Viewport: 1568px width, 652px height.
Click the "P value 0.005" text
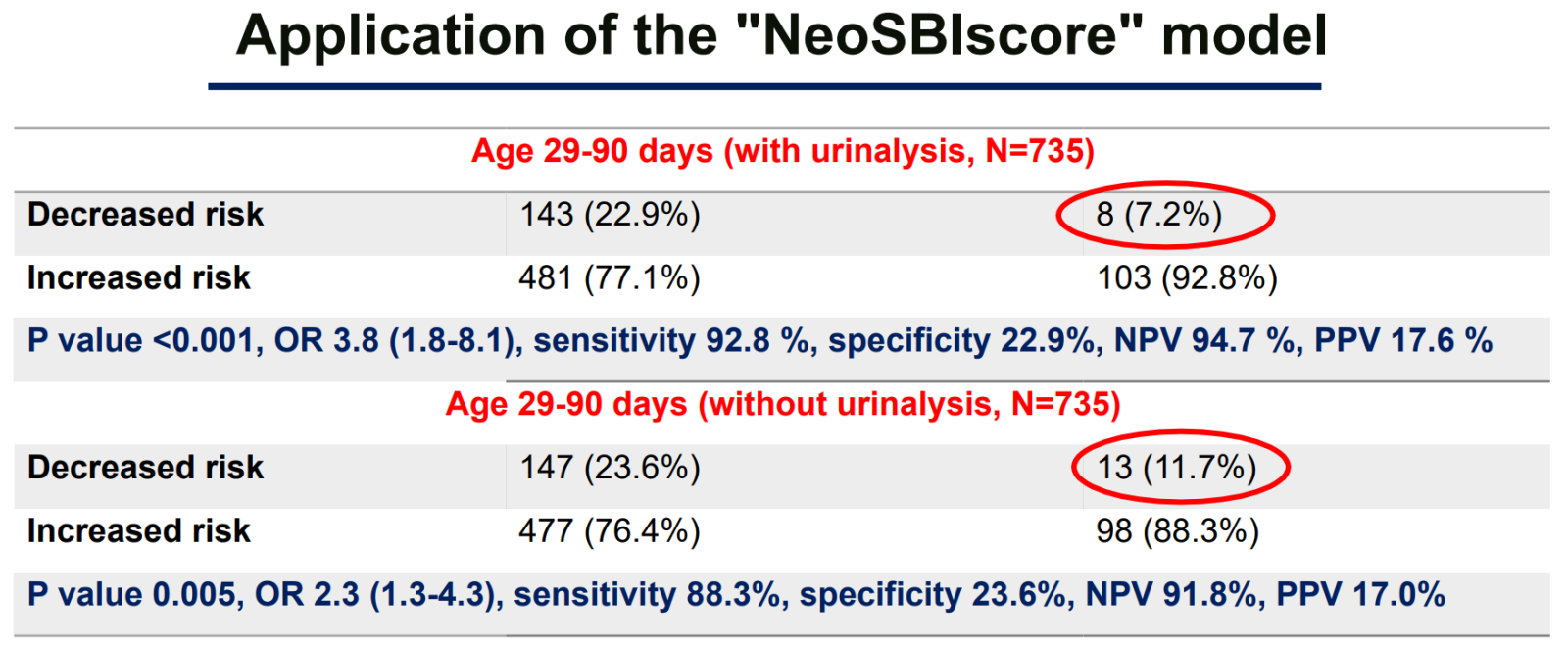(x=130, y=595)
